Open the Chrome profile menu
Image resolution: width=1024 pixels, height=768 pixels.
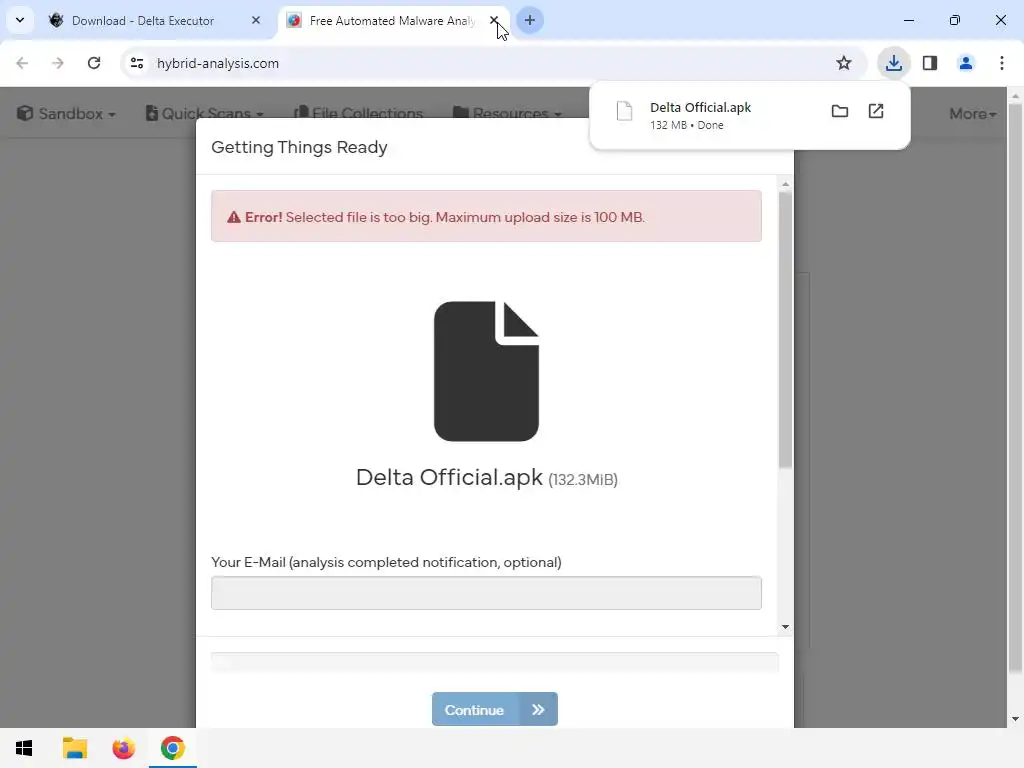point(966,63)
